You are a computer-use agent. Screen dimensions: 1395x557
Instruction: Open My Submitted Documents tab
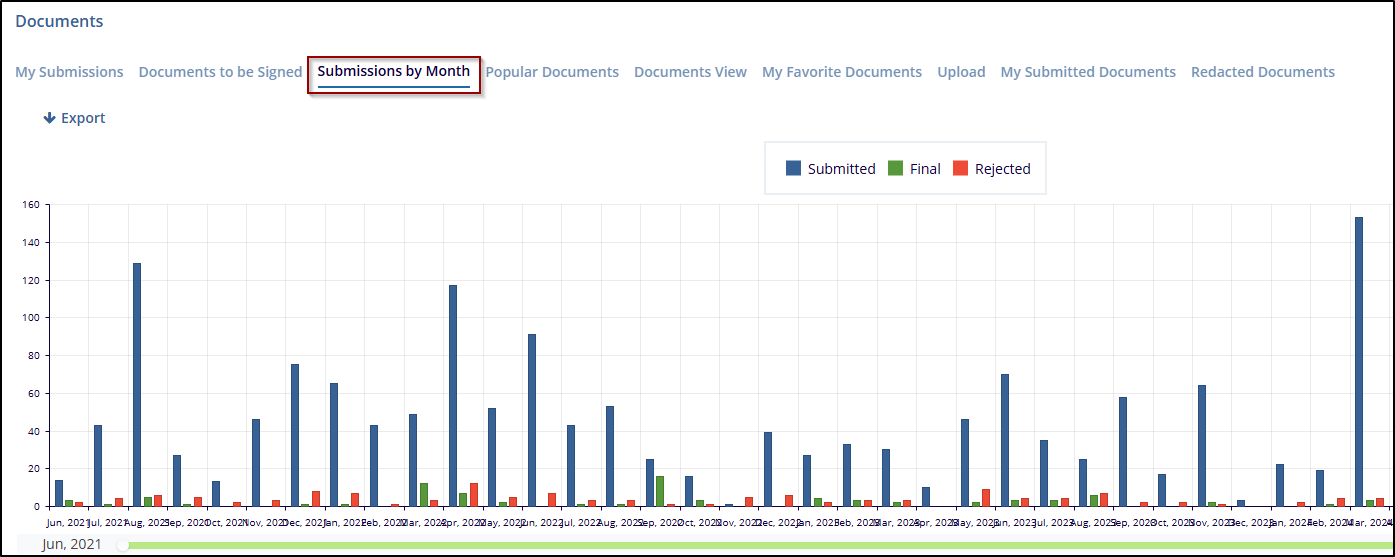[x=1088, y=72]
